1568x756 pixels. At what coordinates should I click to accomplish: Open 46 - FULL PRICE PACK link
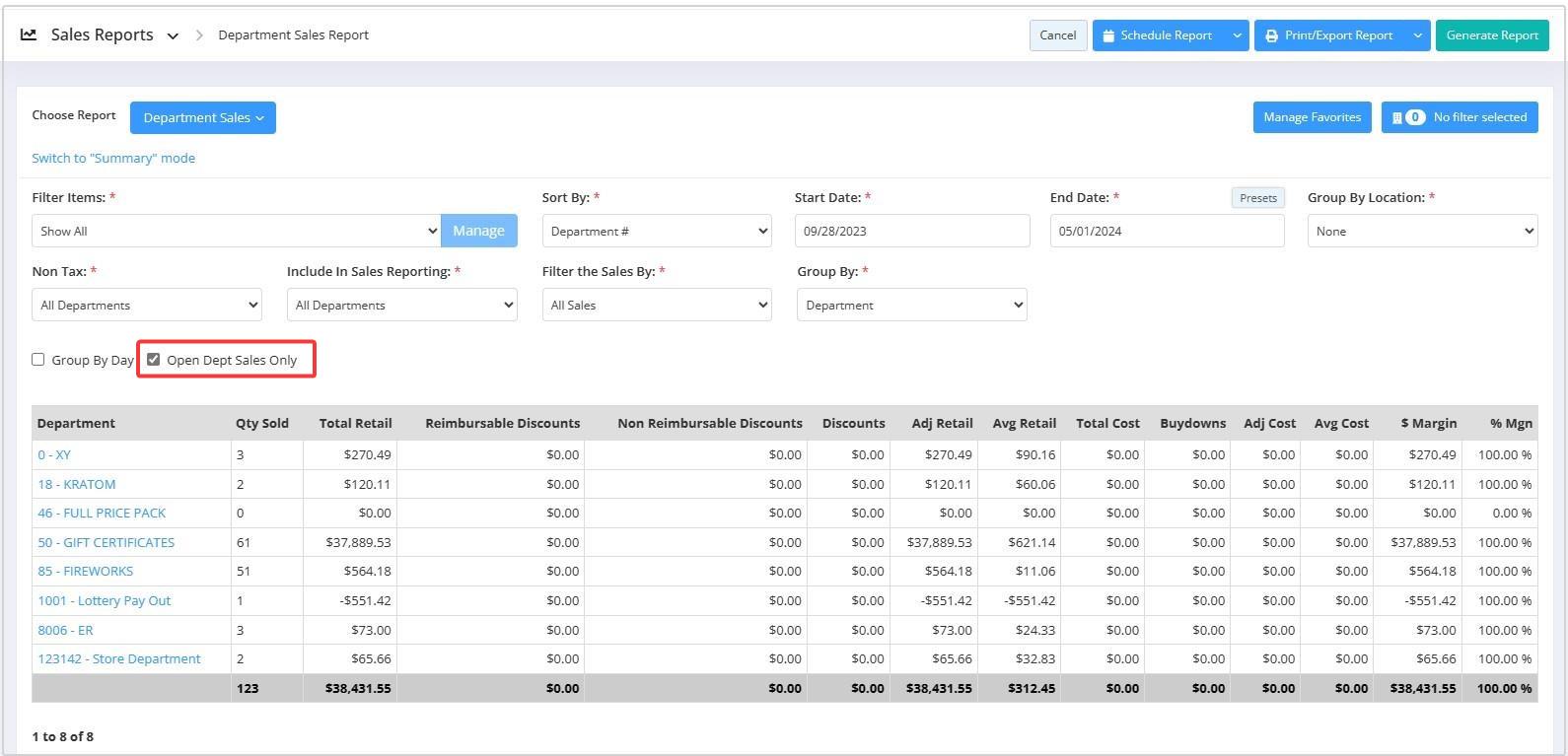pyautogui.click(x=102, y=513)
